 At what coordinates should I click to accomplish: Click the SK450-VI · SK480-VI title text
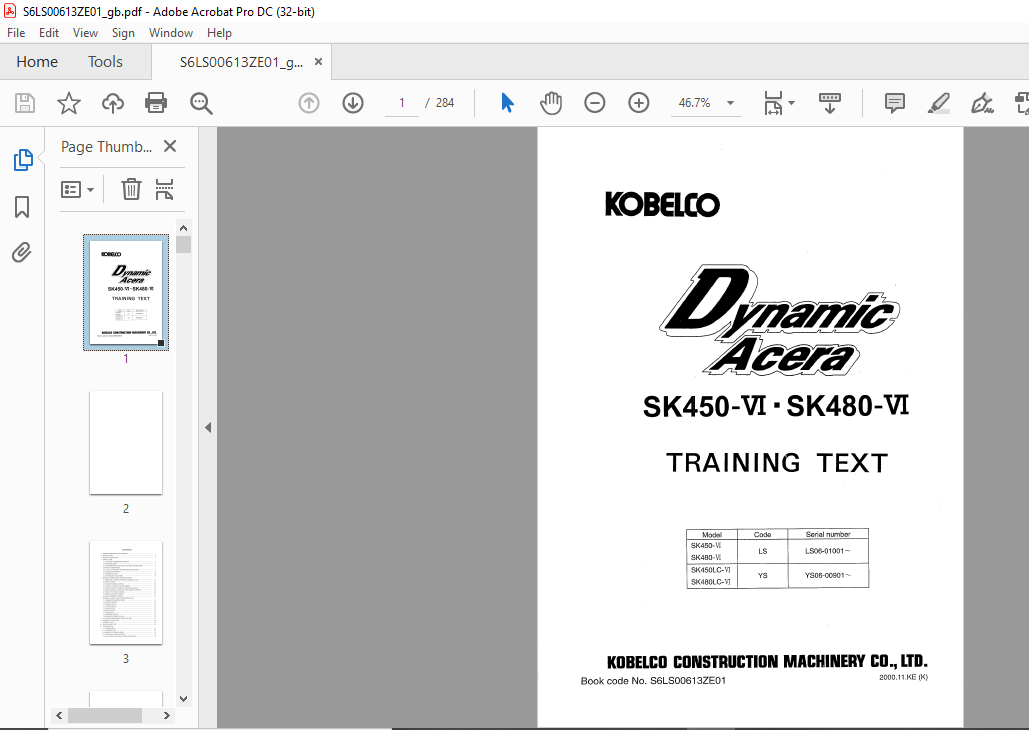pos(776,406)
